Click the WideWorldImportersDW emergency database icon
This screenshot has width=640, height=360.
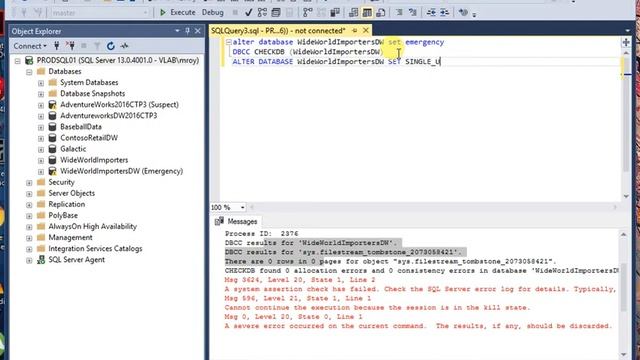tap(52, 171)
